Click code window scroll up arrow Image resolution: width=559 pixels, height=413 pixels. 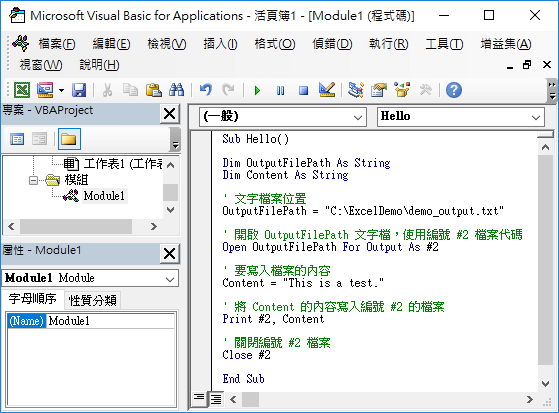tap(545, 147)
